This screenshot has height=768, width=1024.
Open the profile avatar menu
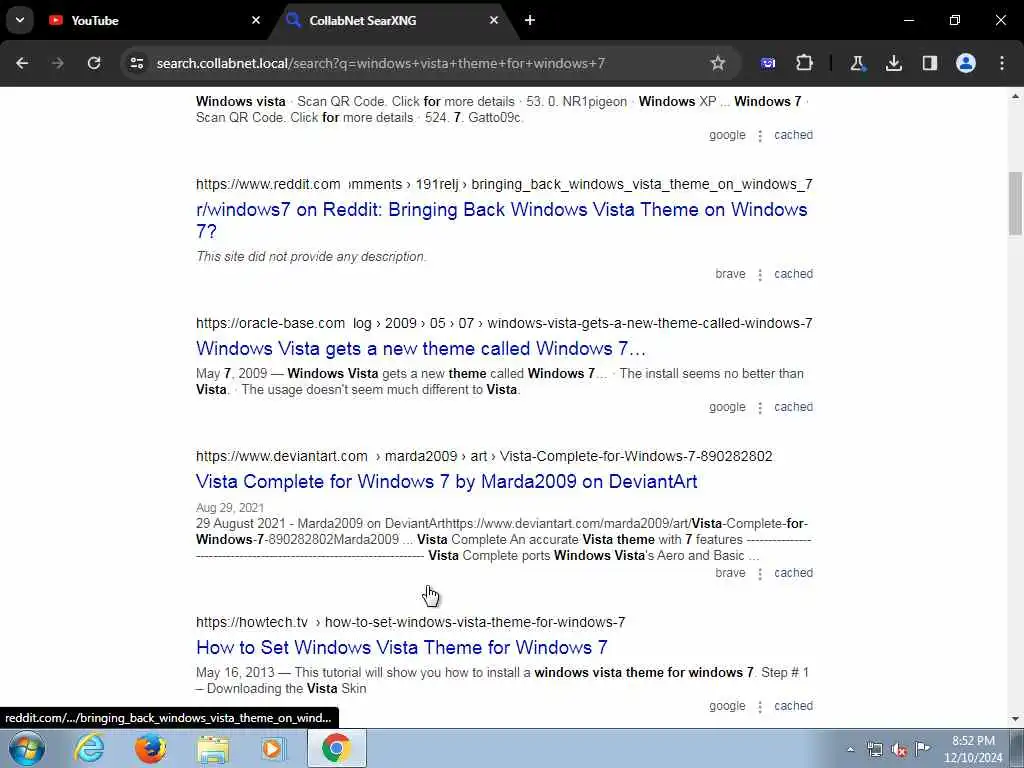[x=966, y=63]
